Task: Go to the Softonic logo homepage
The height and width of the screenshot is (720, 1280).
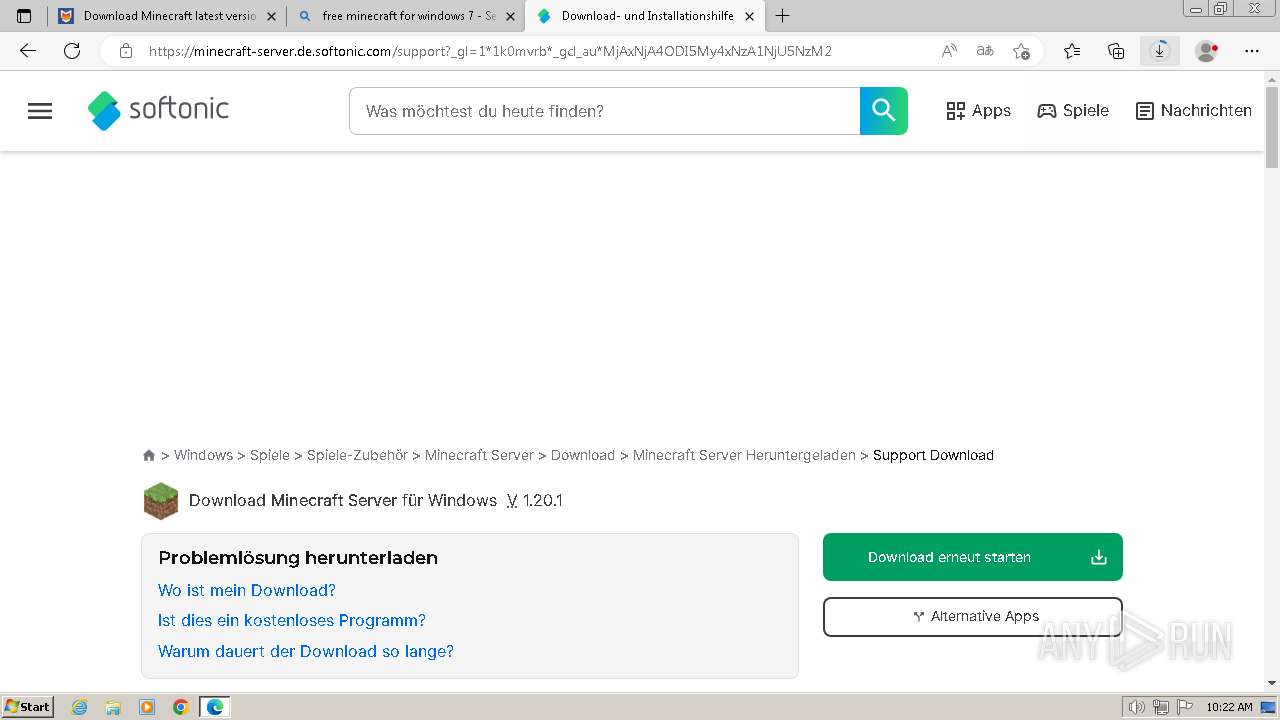Action: click(158, 110)
